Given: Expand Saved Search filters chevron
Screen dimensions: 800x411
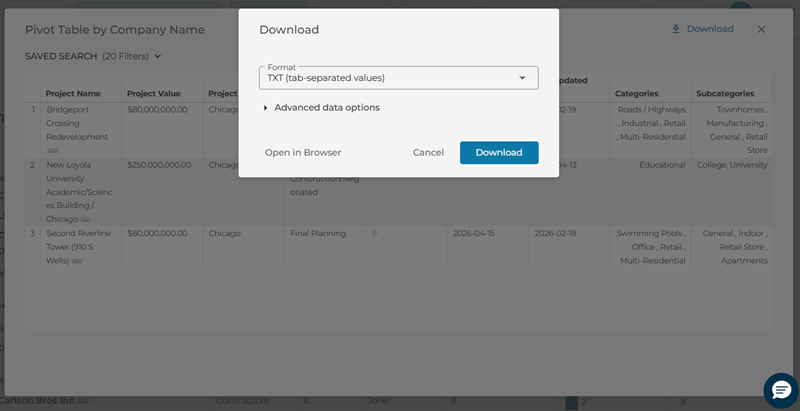Looking at the screenshot, I should coord(158,56).
